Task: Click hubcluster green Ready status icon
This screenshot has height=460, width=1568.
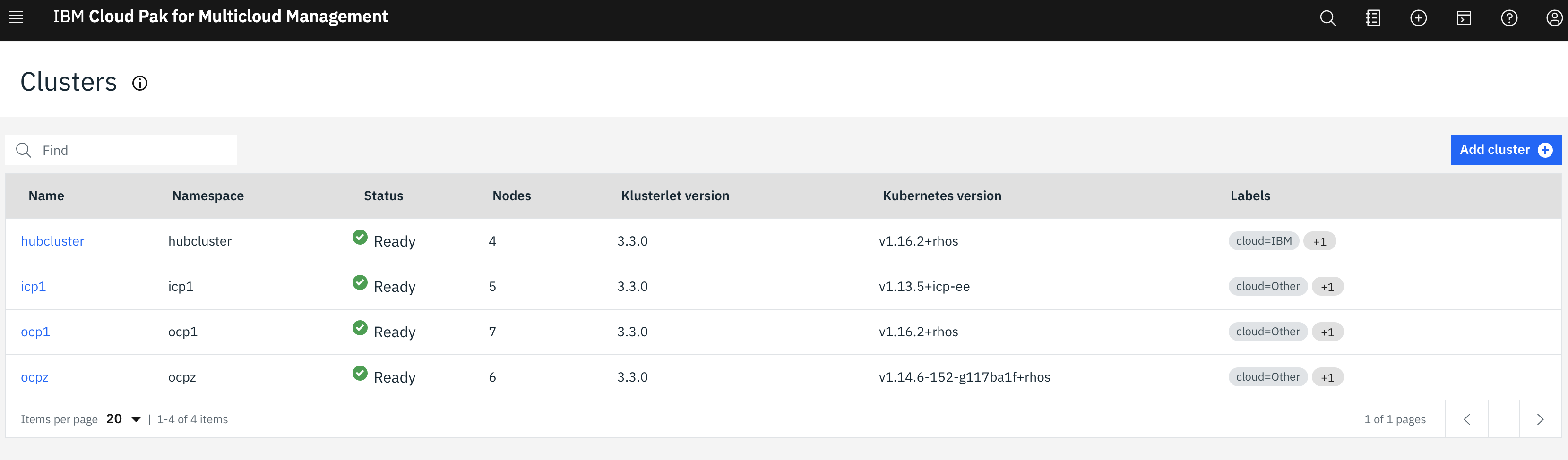Action: click(x=360, y=237)
